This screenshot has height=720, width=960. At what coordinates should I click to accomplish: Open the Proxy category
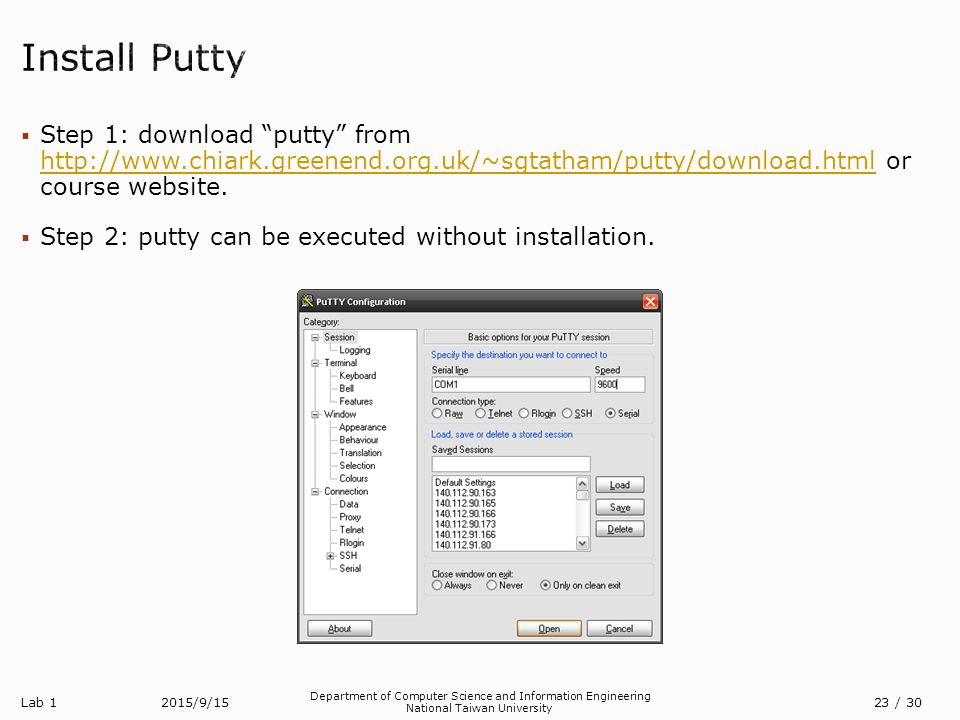[x=350, y=517]
